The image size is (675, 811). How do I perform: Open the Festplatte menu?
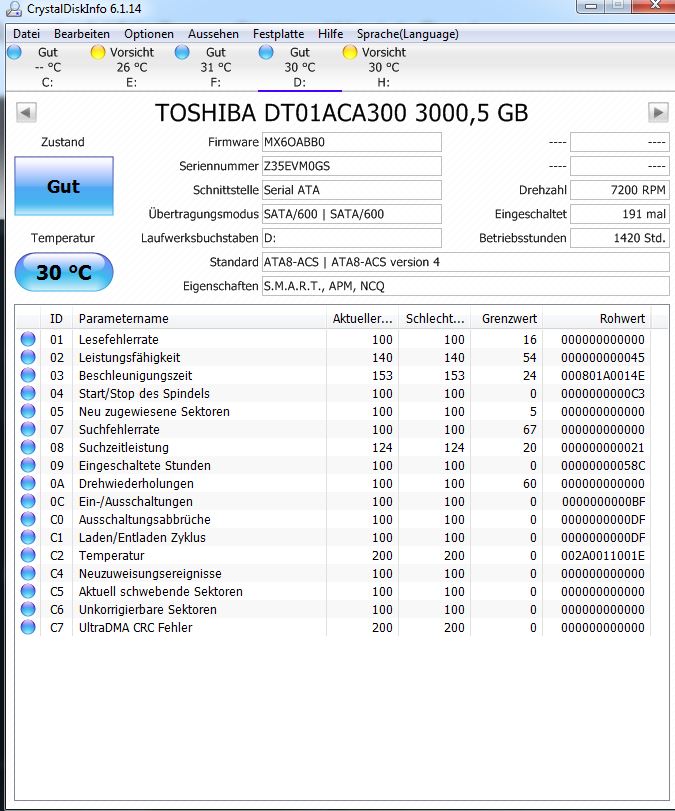pos(278,34)
